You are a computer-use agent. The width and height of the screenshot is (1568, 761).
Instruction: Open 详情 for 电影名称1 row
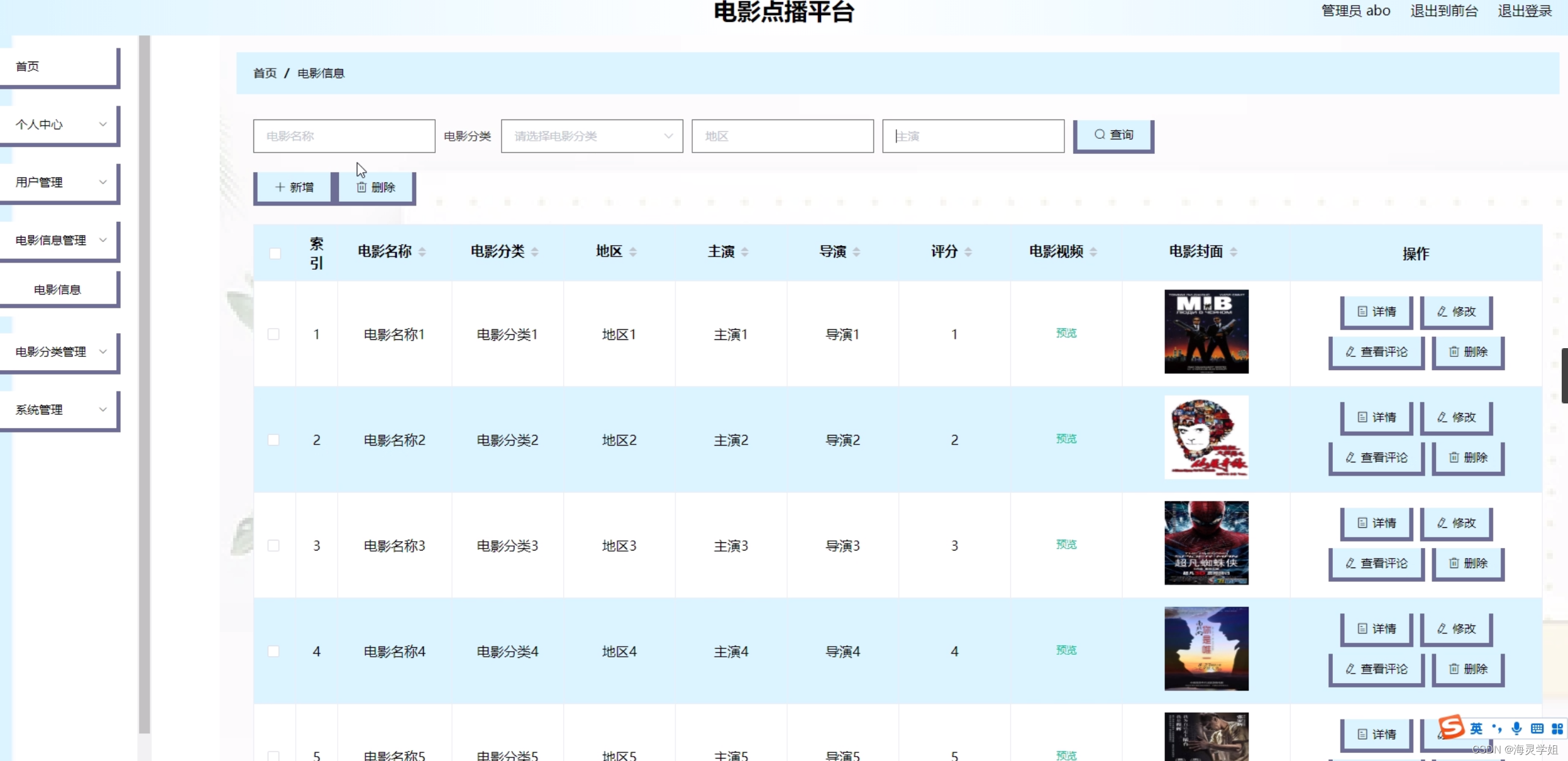click(1376, 312)
